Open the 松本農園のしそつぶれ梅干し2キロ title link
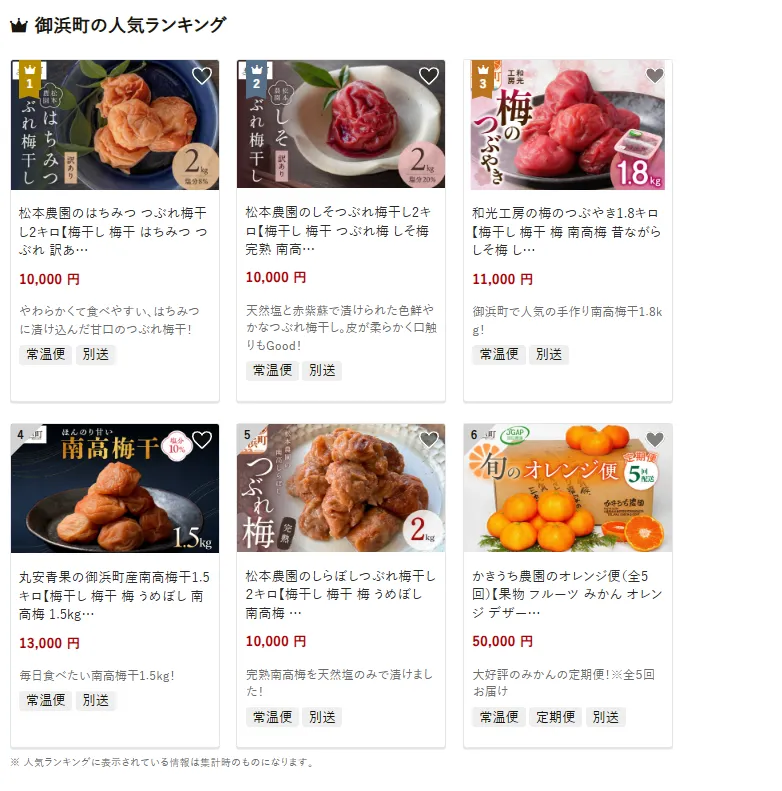 [338, 230]
